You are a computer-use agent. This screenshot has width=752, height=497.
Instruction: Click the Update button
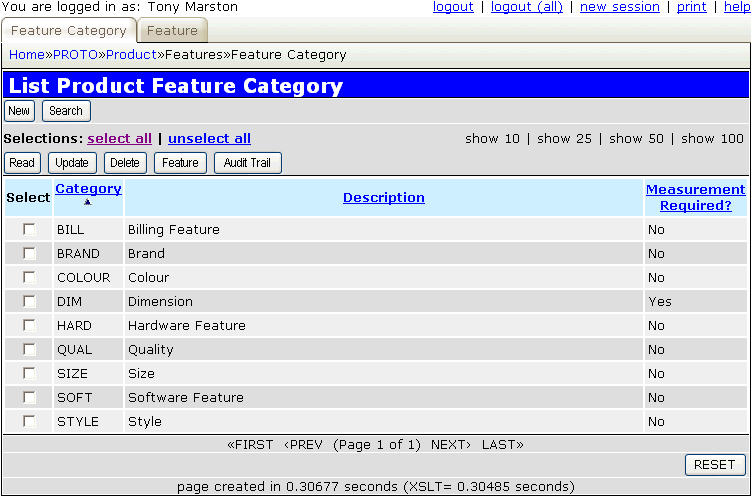72,163
